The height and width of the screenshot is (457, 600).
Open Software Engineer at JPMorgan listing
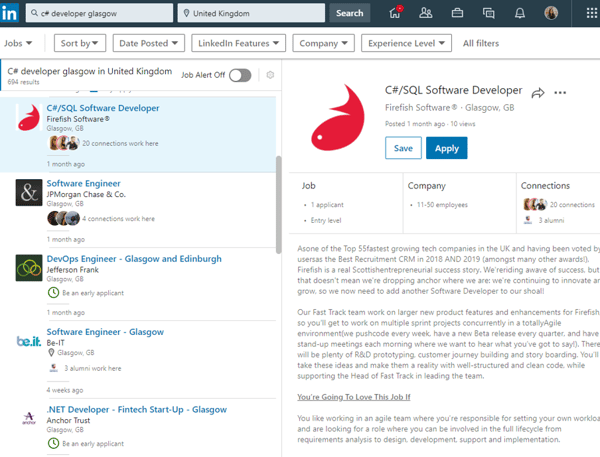83,184
